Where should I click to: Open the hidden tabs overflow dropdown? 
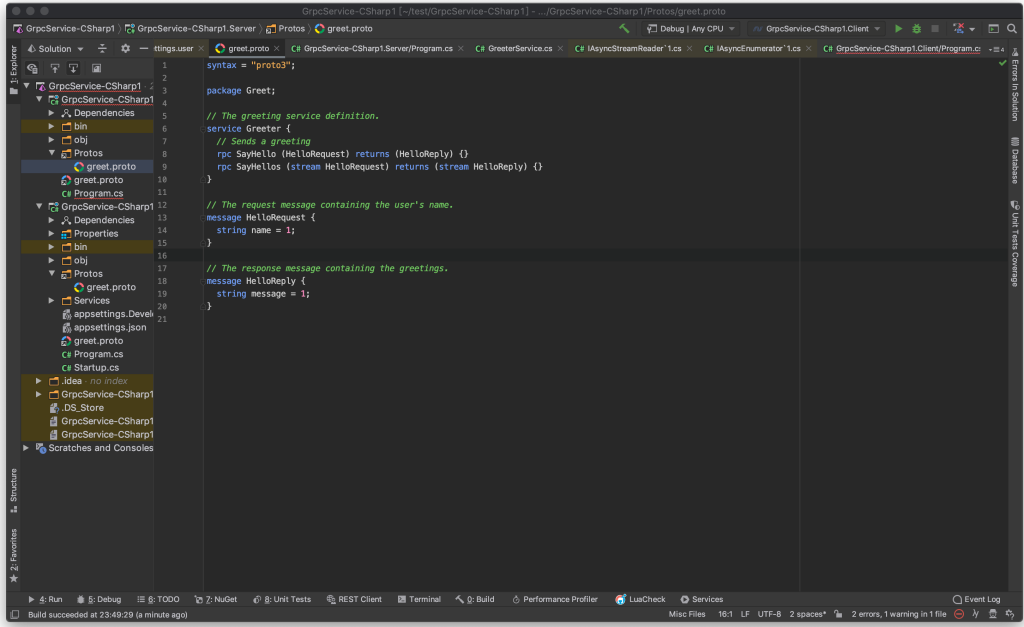997,49
